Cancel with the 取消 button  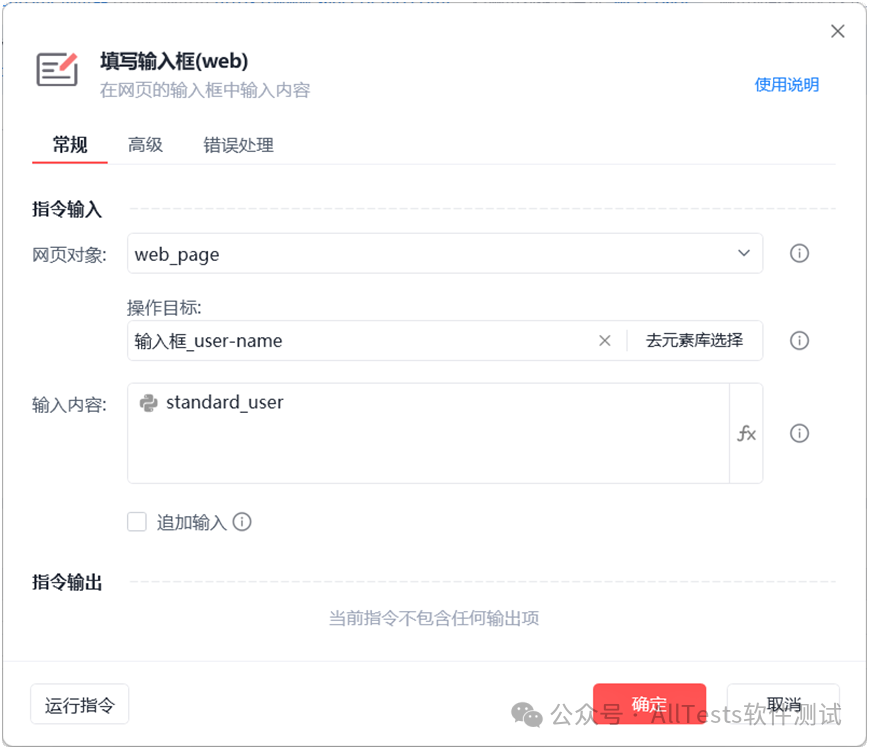784,704
